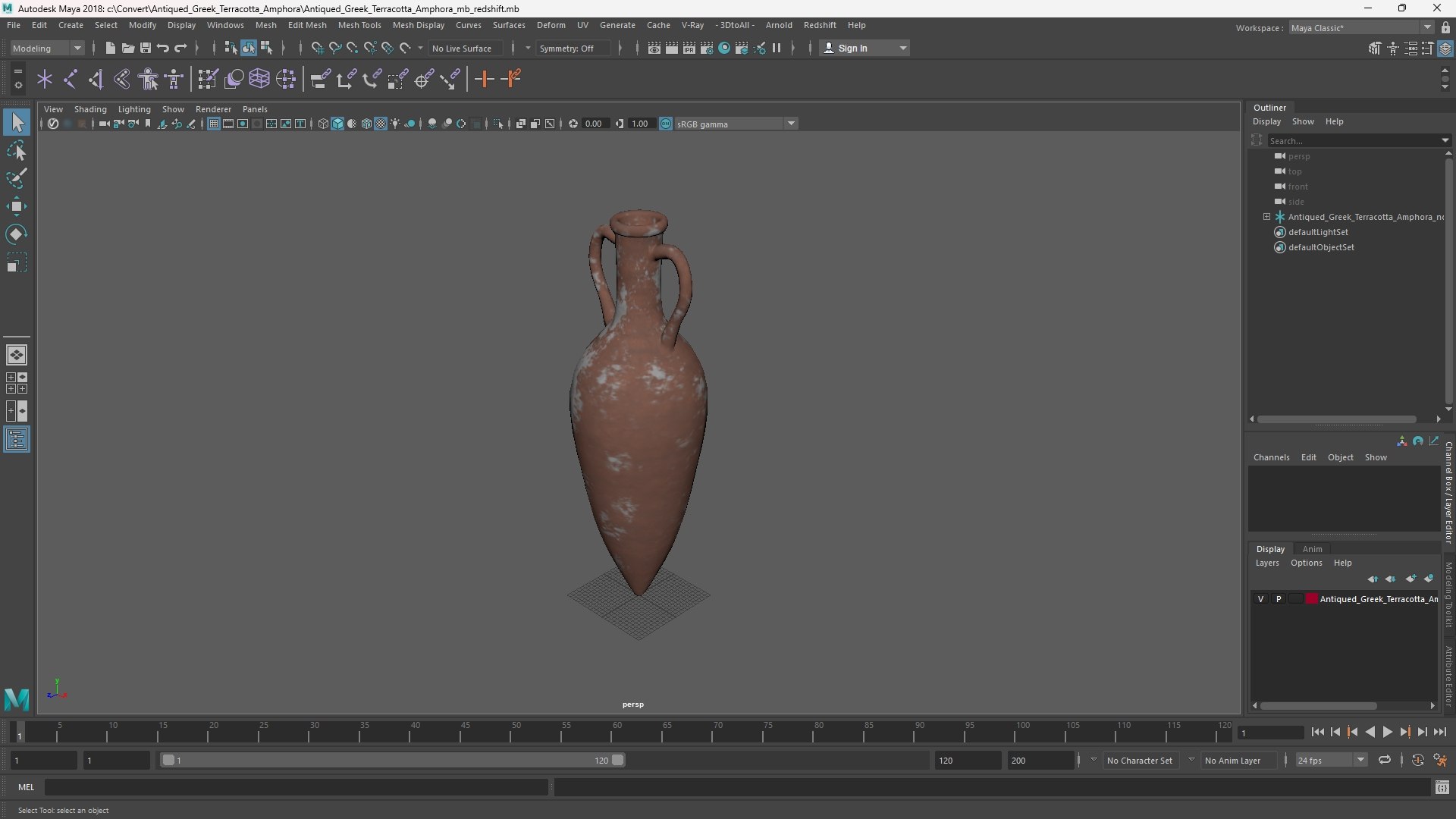Image resolution: width=1456 pixels, height=819 pixels.
Task: Open the No Character Set dropdown
Action: tap(1140, 760)
